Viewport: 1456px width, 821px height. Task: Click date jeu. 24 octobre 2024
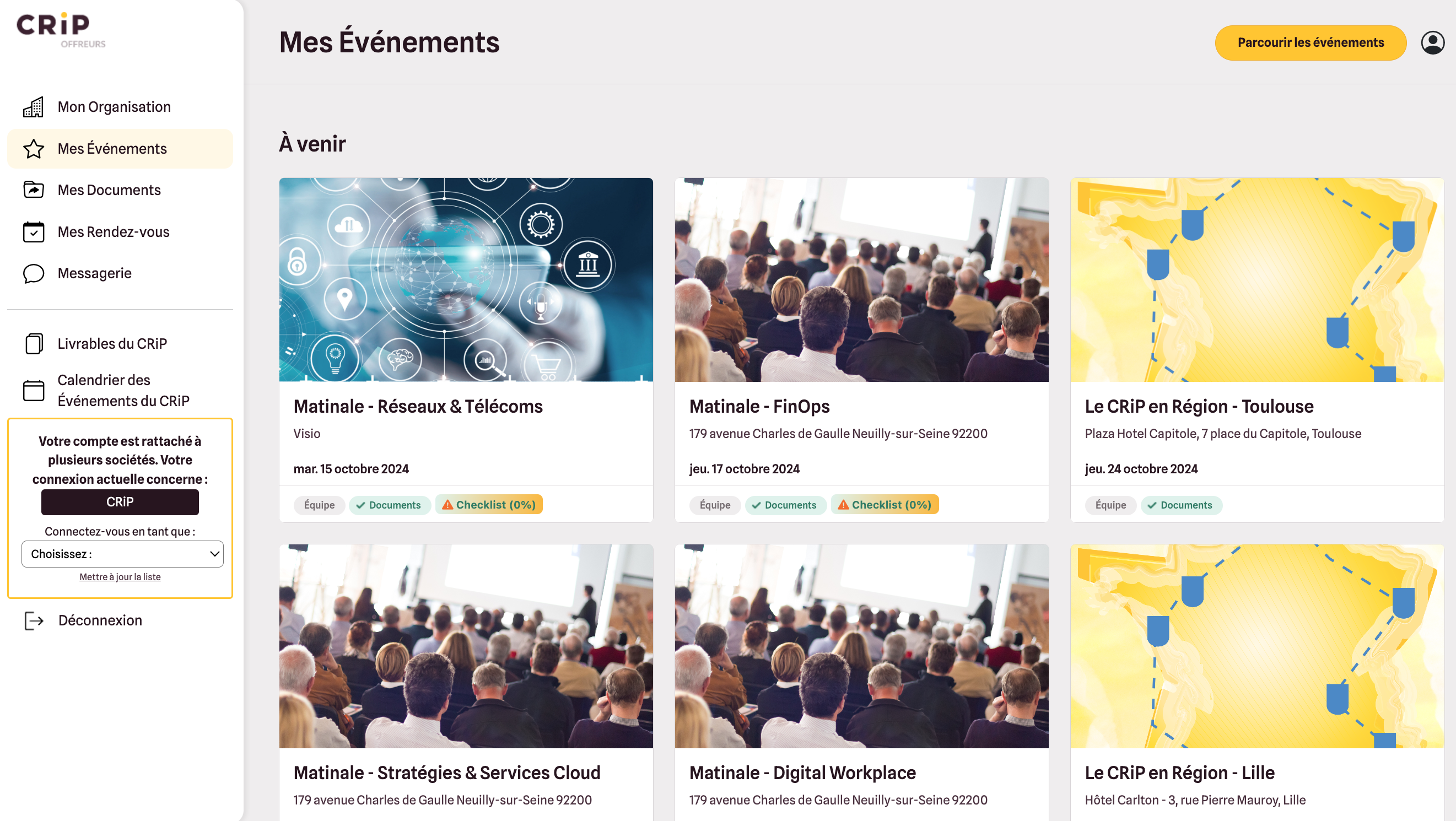click(x=1141, y=469)
